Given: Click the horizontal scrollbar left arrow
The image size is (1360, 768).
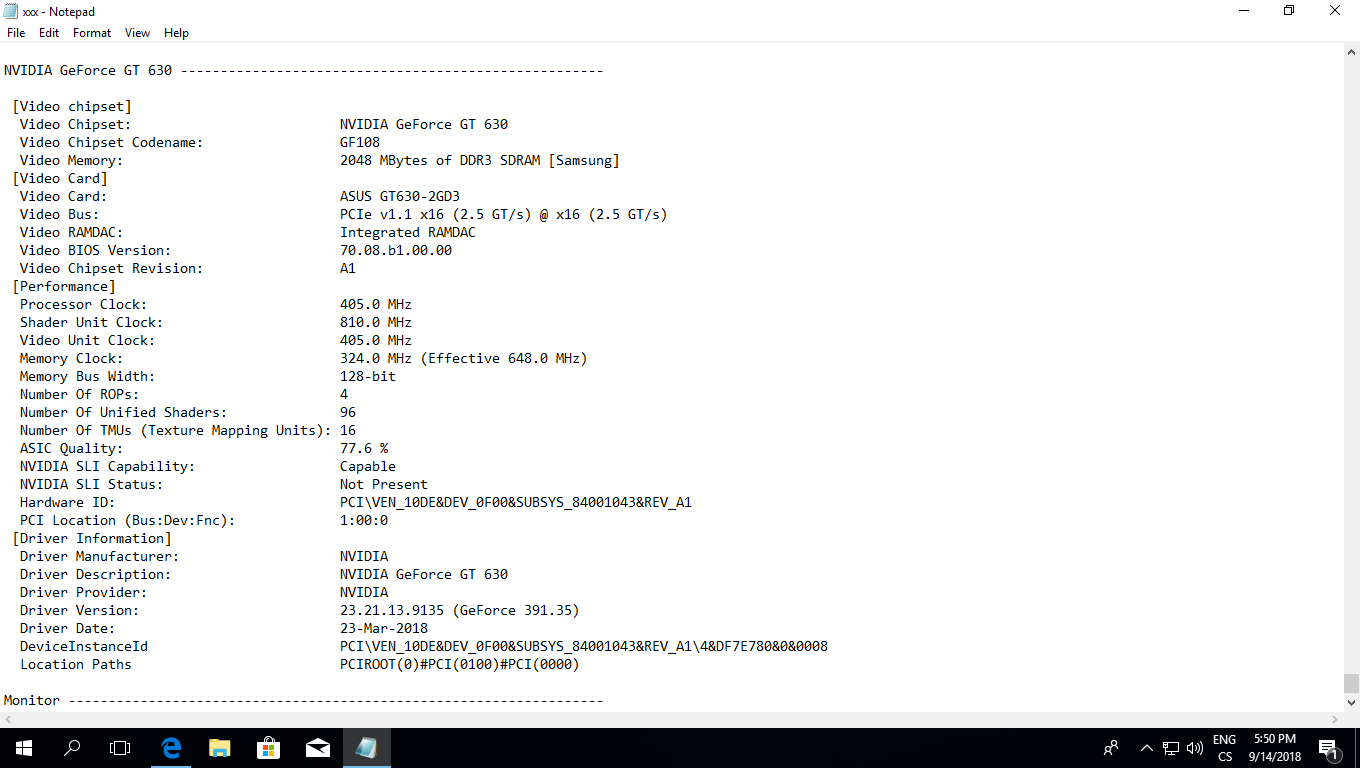Looking at the screenshot, I should click(8, 720).
